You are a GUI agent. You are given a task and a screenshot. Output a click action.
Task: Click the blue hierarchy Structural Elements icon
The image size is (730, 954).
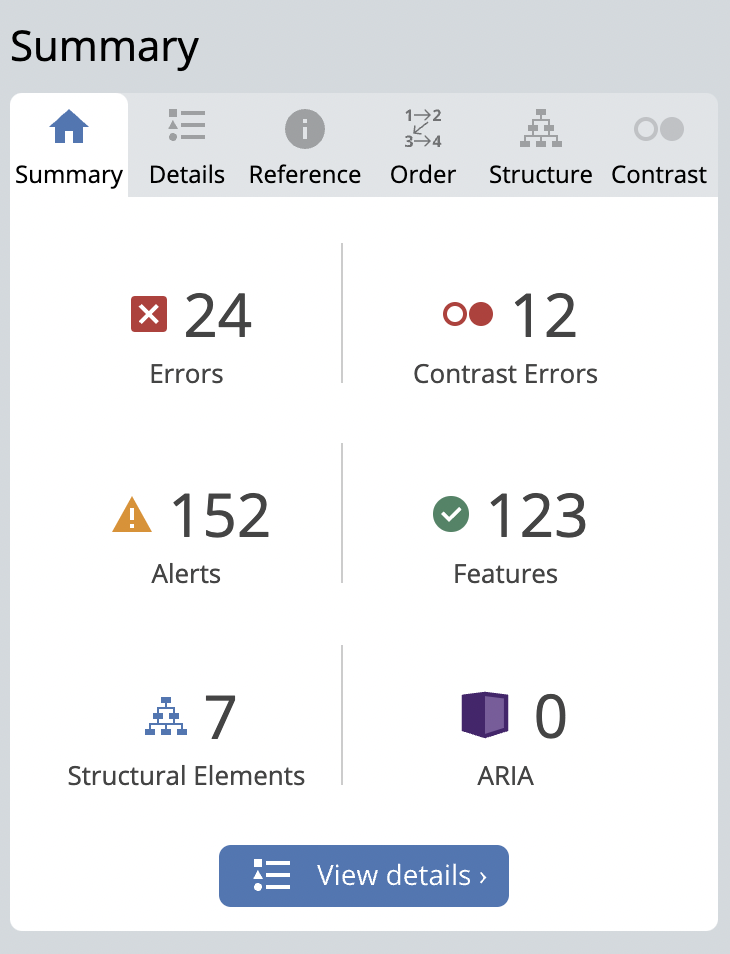tap(166, 717)
